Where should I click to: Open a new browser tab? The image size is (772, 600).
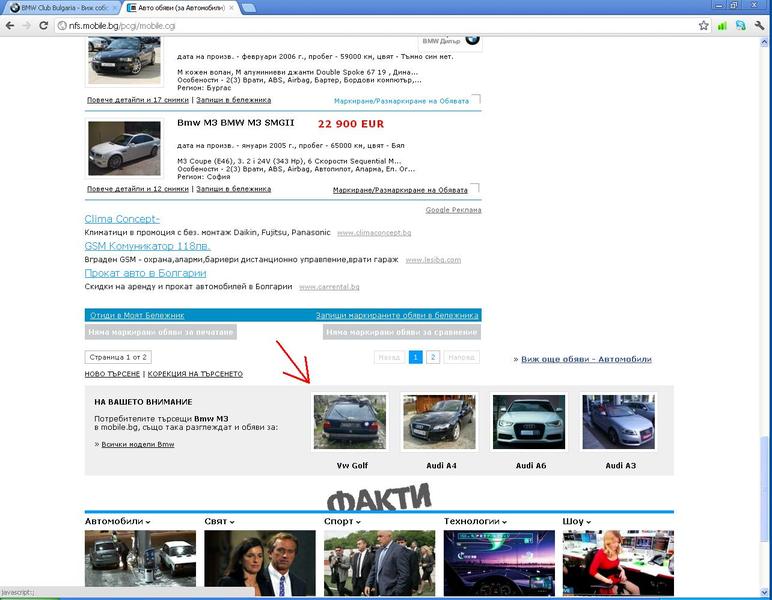(249, 8)
